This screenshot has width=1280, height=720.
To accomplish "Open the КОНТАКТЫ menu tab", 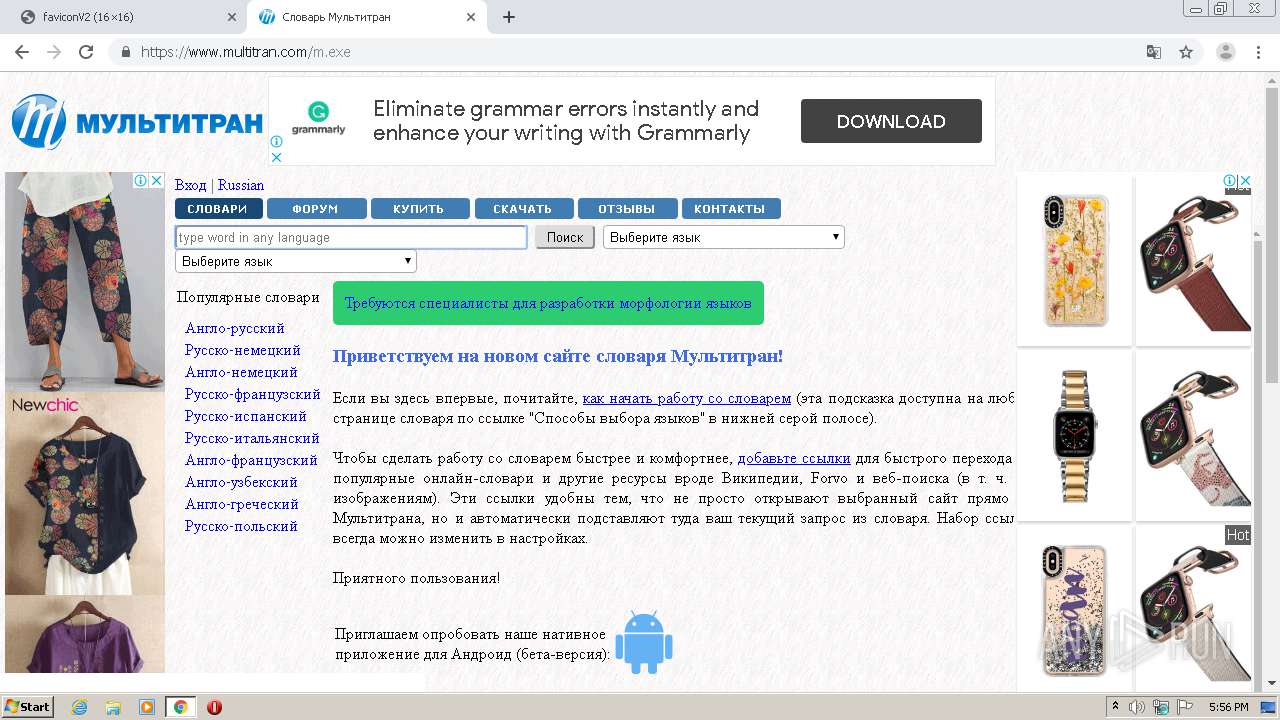I will 730,209.
